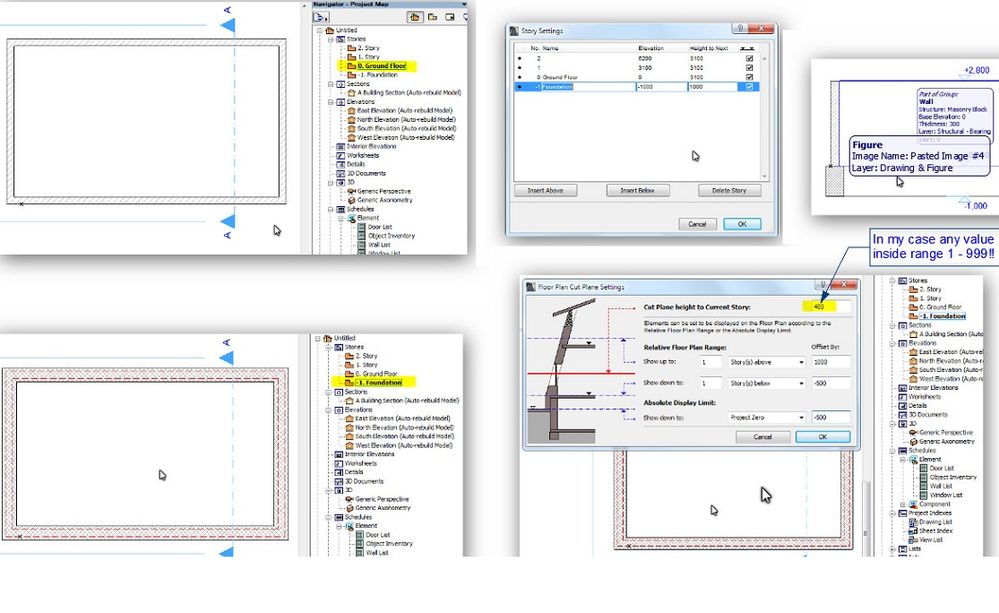Click Component icon in navigator beside Cut Plane dialog
Viewport: 999px width, 613px height.
click(x=913, y=504)
